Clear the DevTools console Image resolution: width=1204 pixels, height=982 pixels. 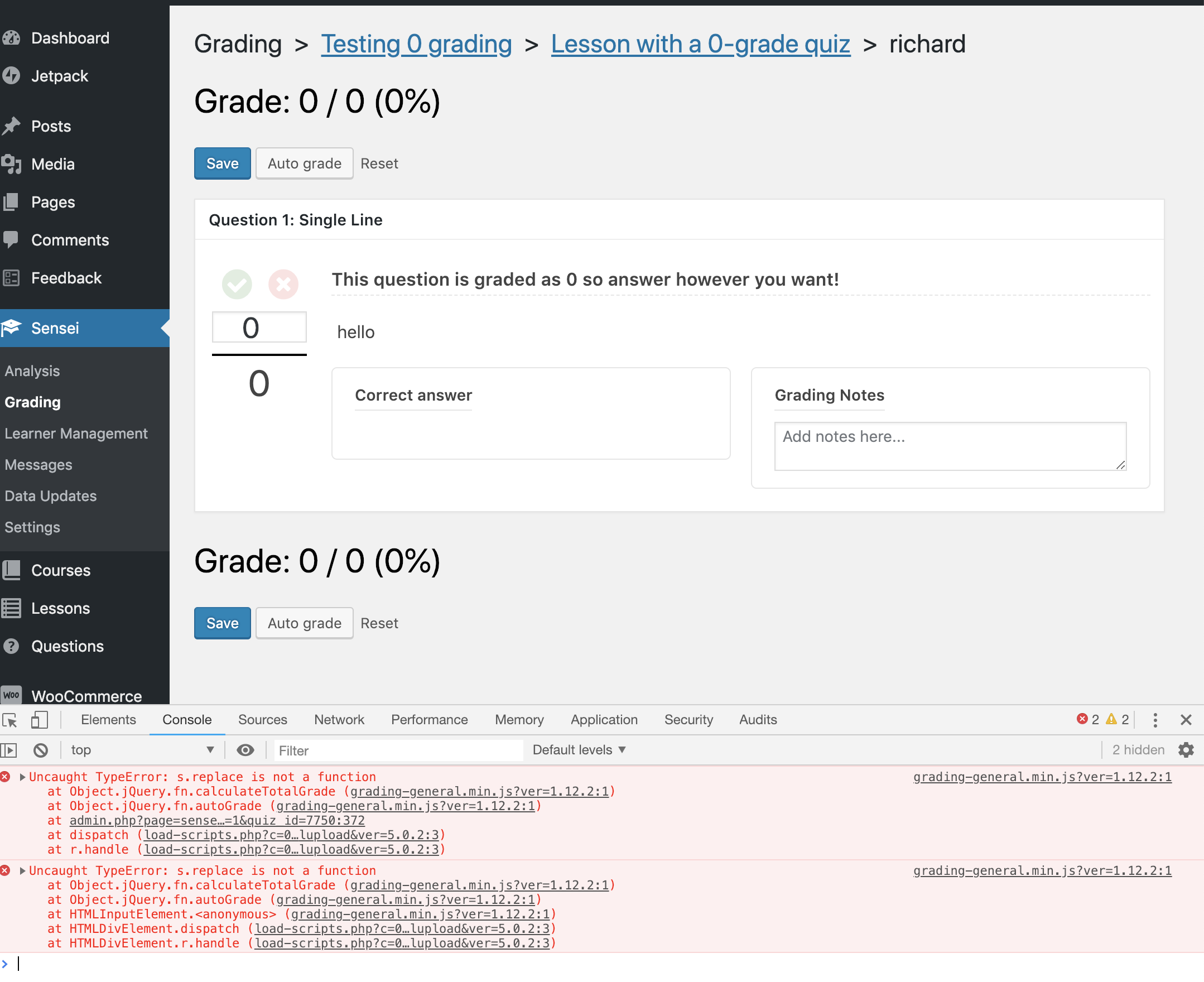[40, 750]
